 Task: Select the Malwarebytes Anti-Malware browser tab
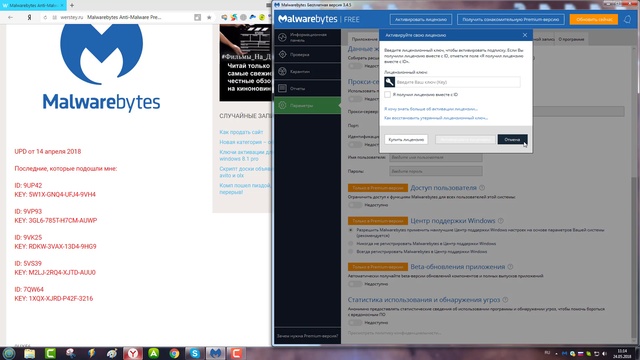33,5
